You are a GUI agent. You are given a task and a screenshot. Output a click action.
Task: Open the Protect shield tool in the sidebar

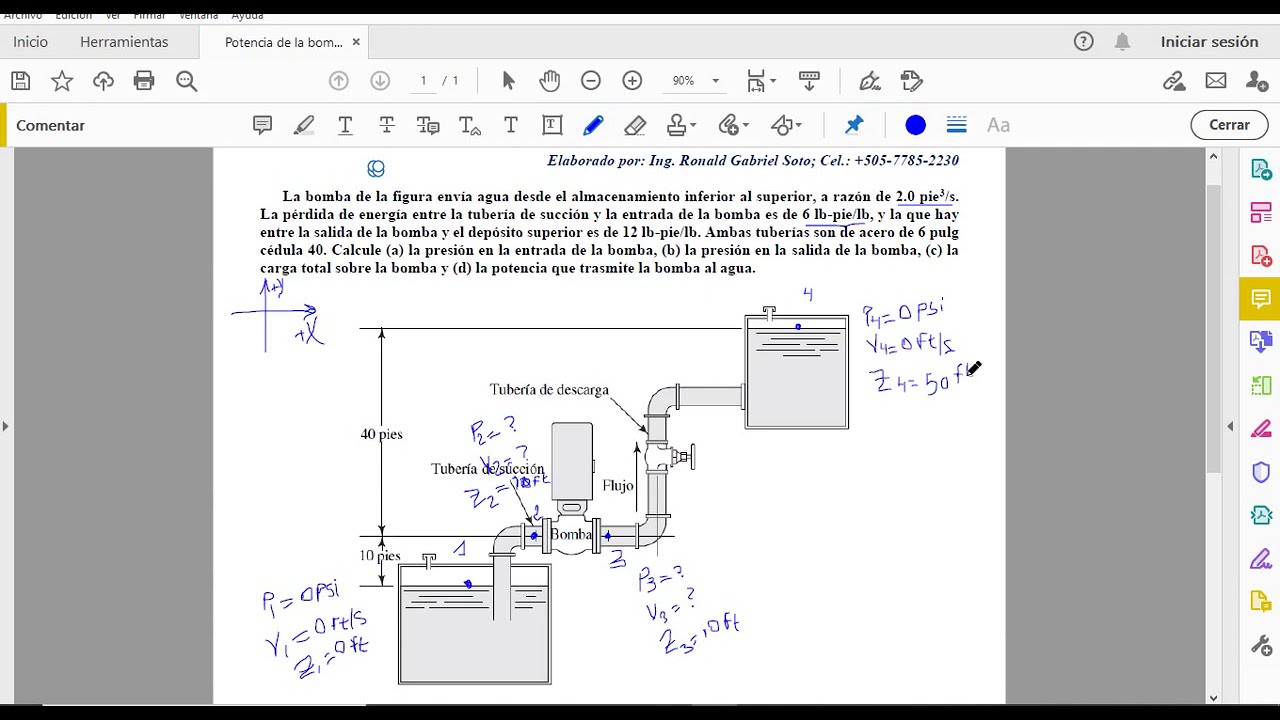[x=1261, y=472]
